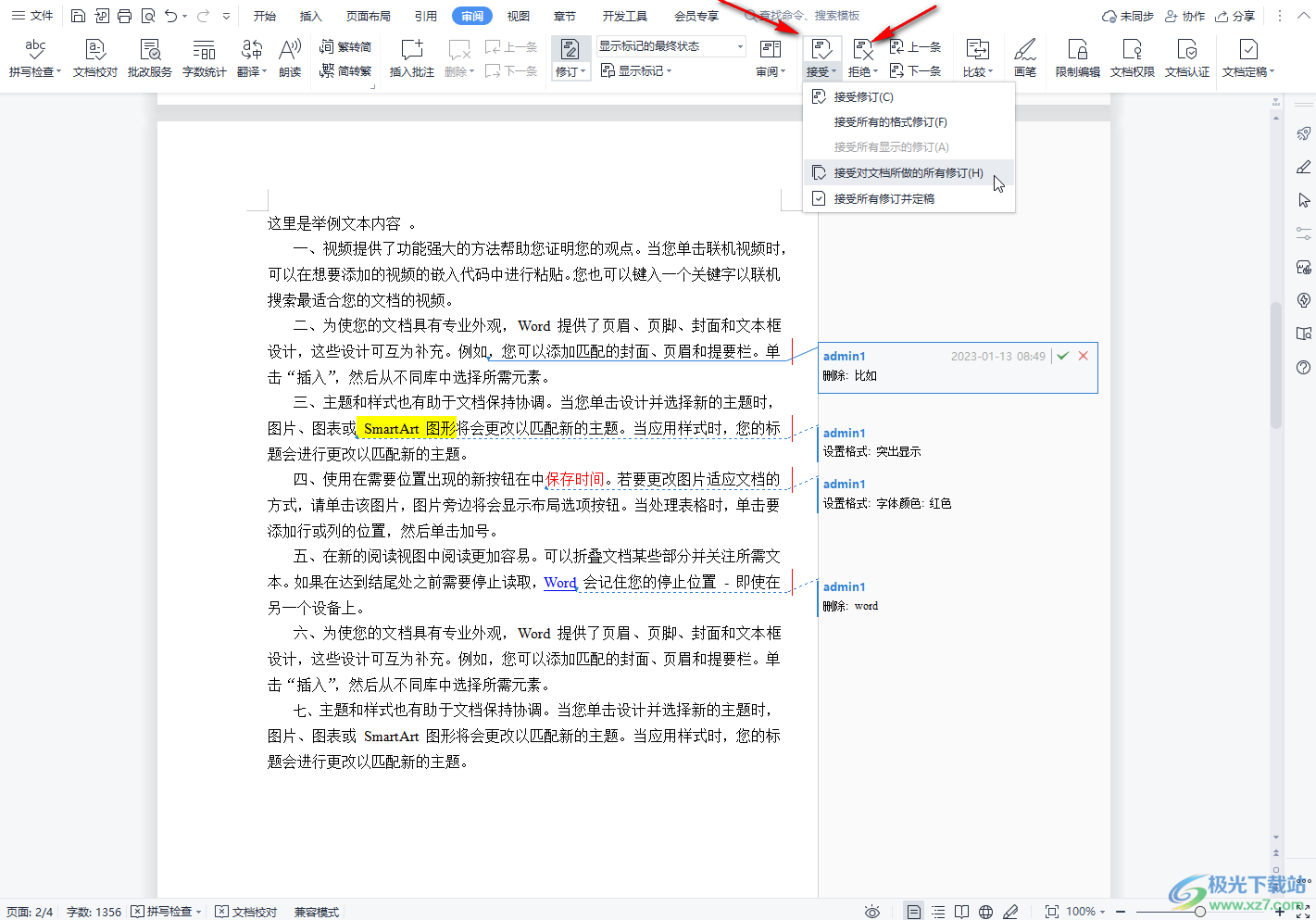Open Word Count (字数统计) tool
The width and height of the screenshot is (1316, 920).
point(205,58)
